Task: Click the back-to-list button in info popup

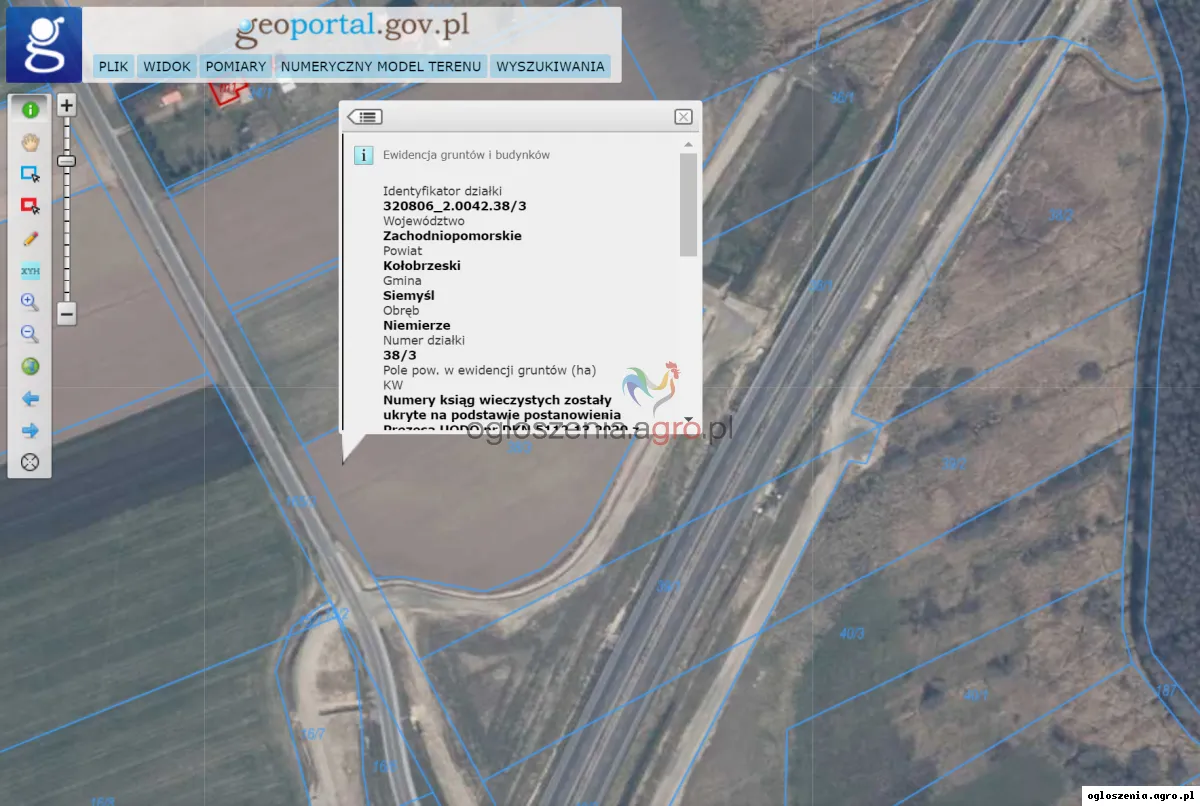Action: tap(365, 117)
